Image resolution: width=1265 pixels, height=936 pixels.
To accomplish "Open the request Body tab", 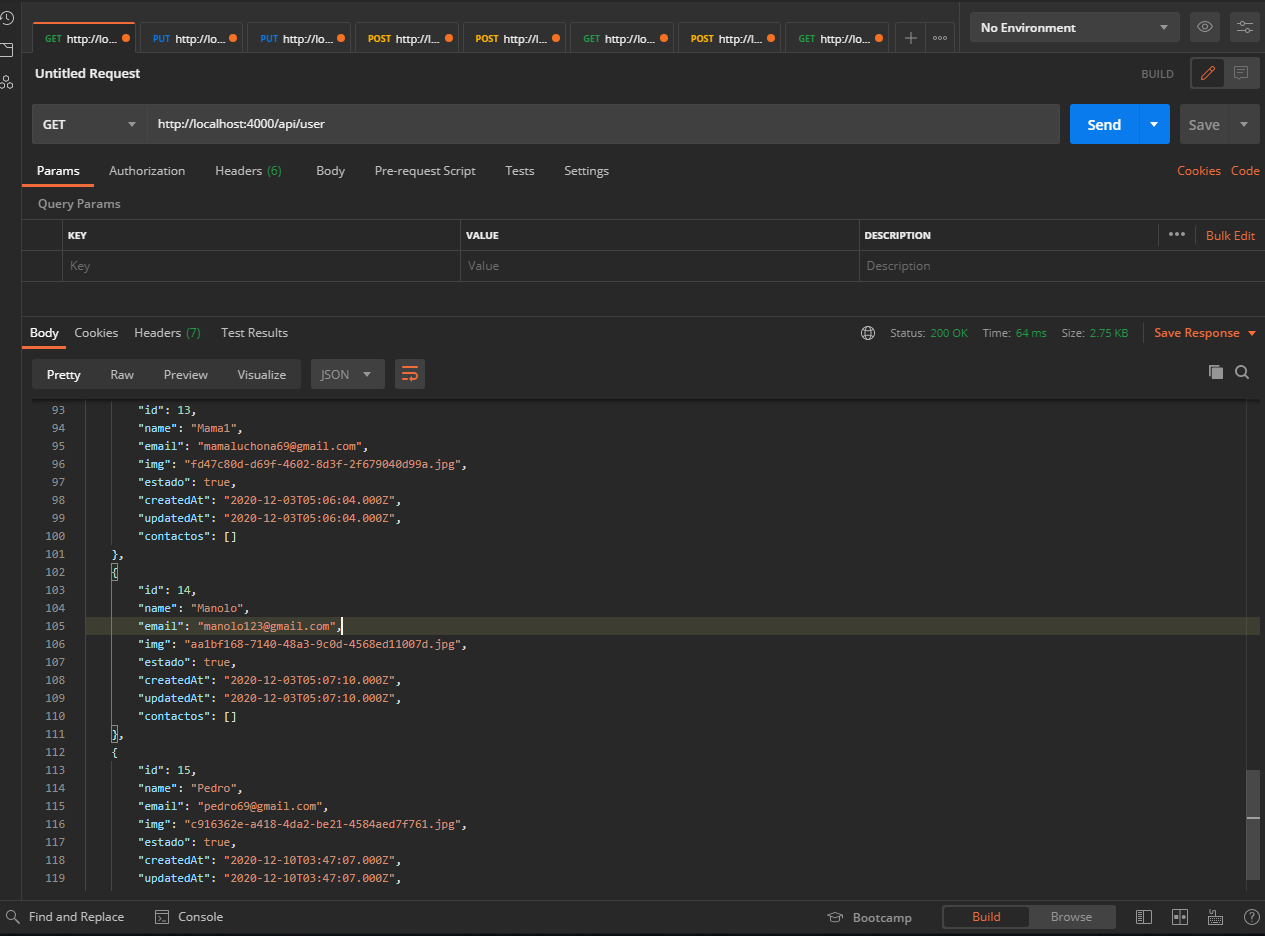I will pyautogui.click(x=330, y=171).
